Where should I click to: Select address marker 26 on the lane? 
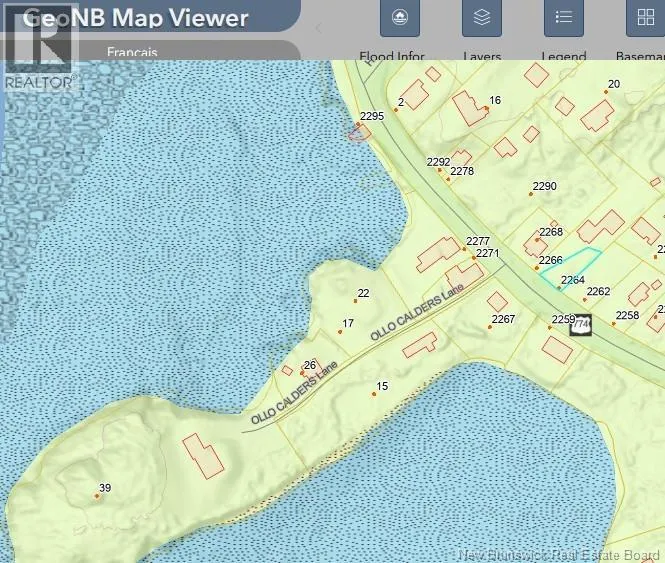(x=302, y=373)
